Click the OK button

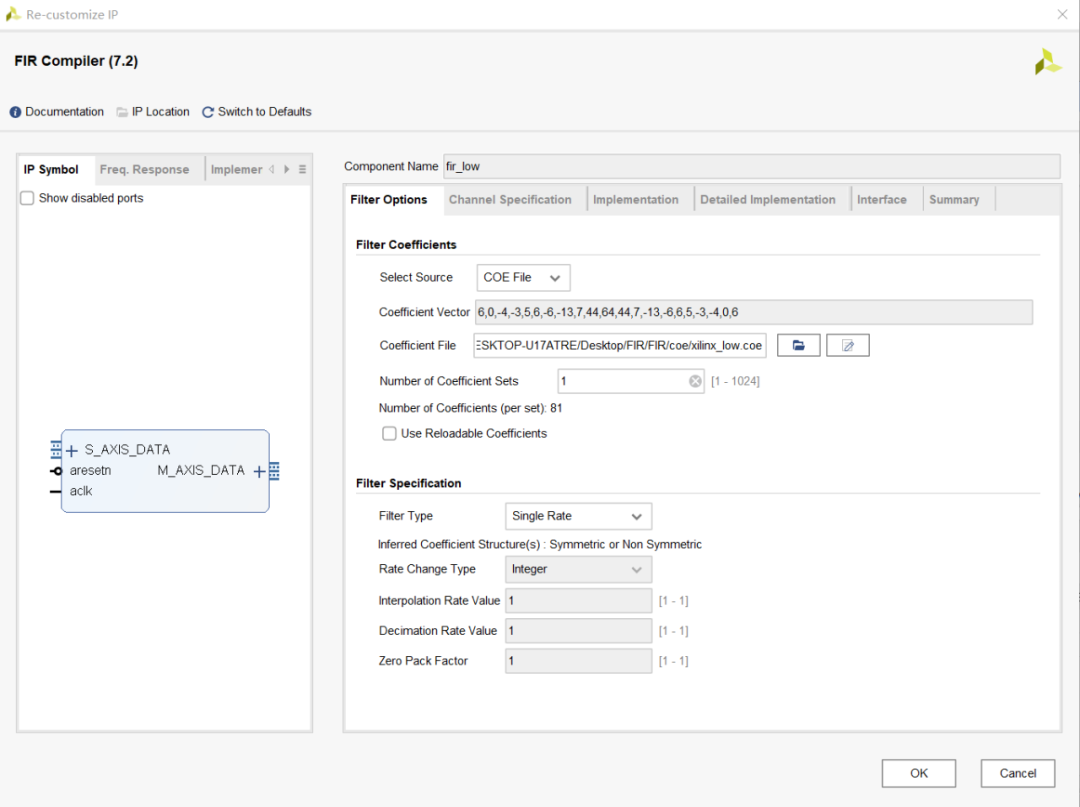pyautogui.click(x=918, y=773)
